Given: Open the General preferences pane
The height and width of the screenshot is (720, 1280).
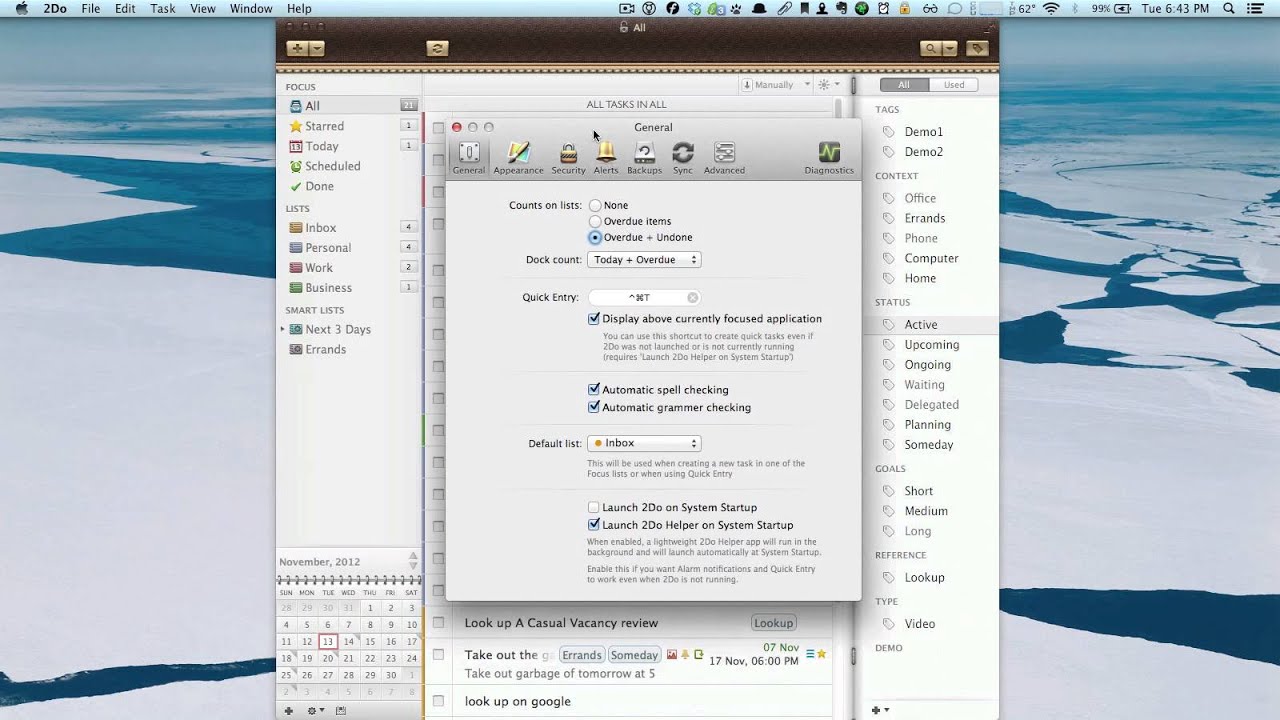Looking at the screenshot, I should 468,158.
